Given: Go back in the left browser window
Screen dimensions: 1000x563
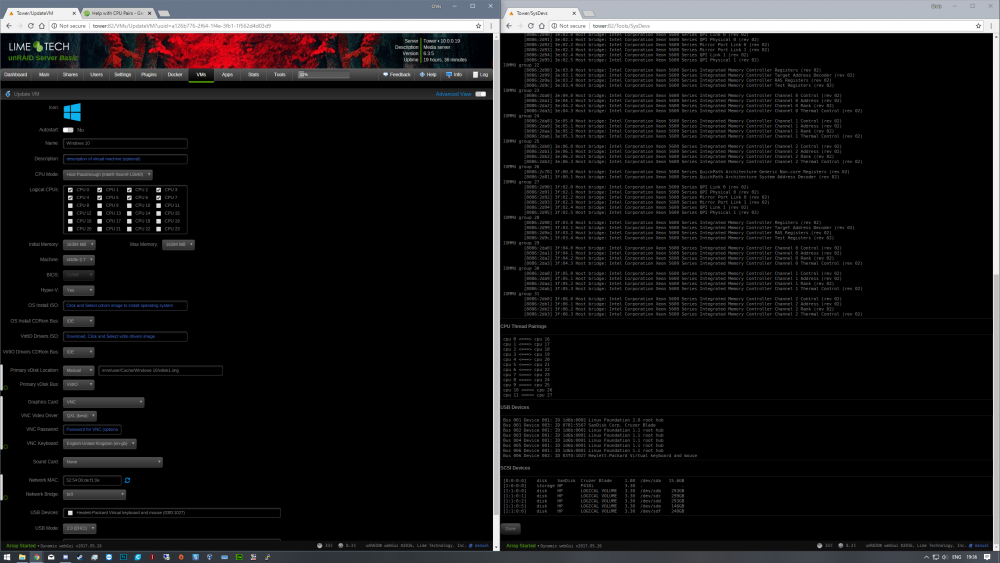Looking at the screenshot, I should [9, 26].
